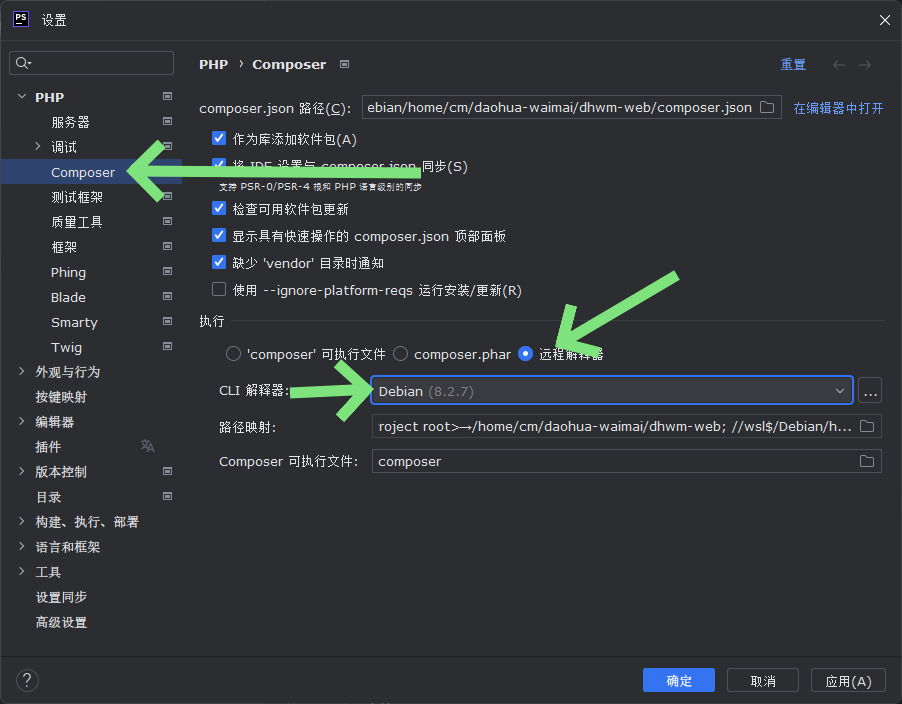The image size is (902, 704).
Task: Click the project-level icon beside PHP
Action: pyautogui.click(x=167, y=96)
